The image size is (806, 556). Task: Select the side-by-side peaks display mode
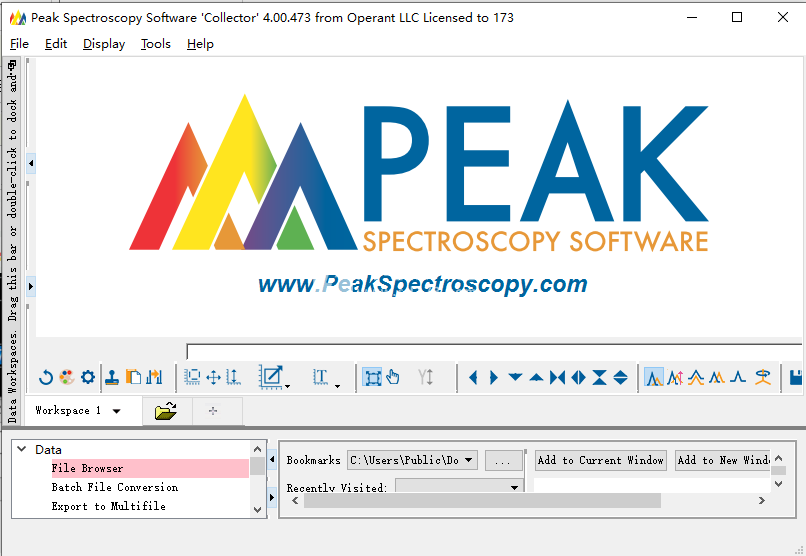tap(717, 378)
